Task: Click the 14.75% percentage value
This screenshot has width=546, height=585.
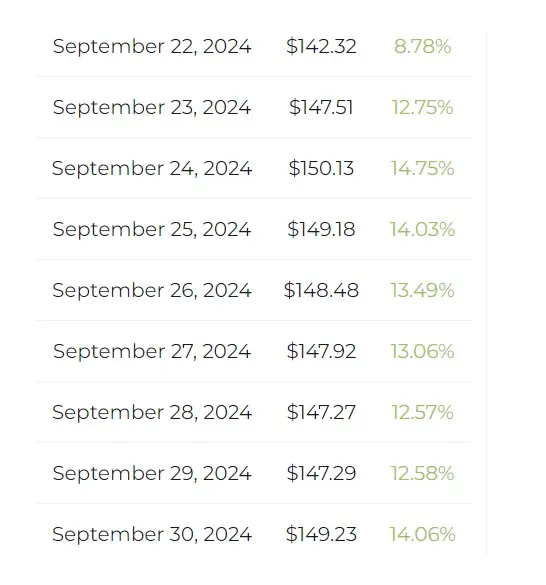Action: pos(422,168)
